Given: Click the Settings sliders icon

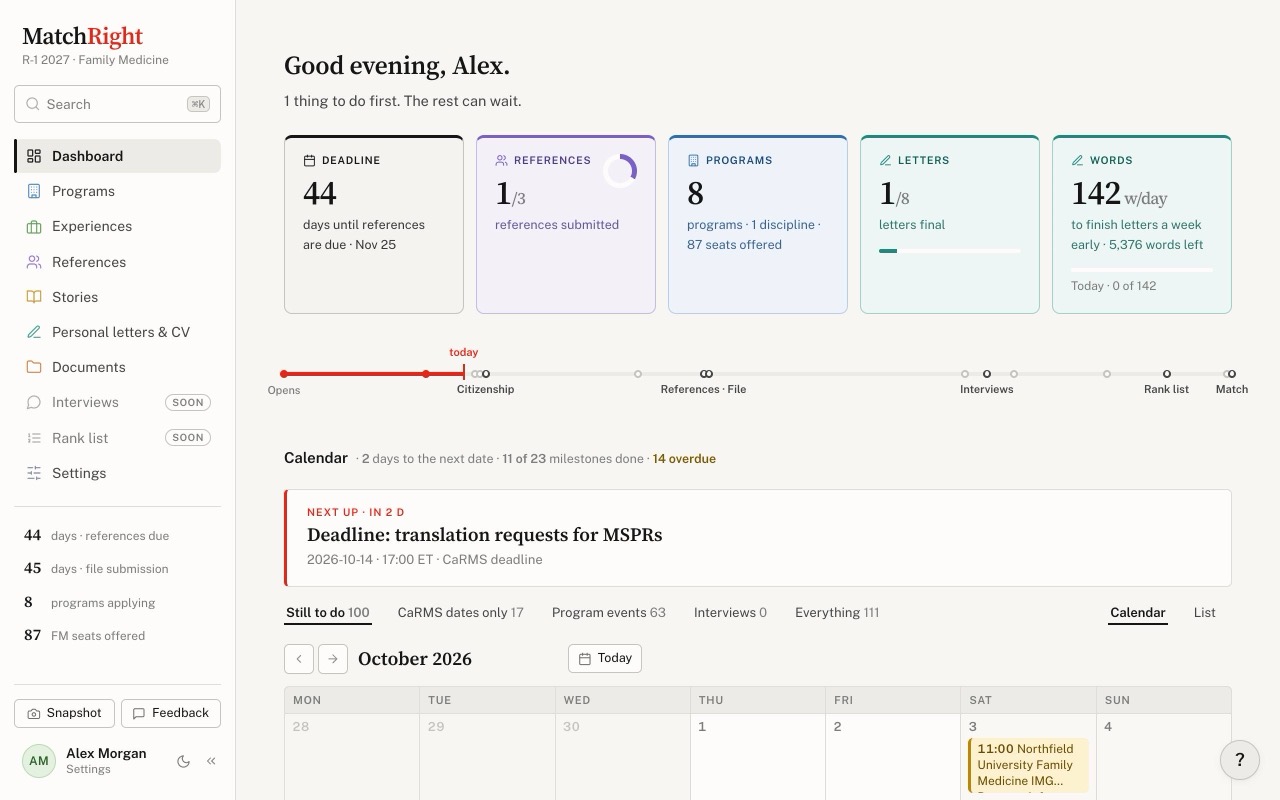Looking at the screenshot, I should [x=34, y=473].
